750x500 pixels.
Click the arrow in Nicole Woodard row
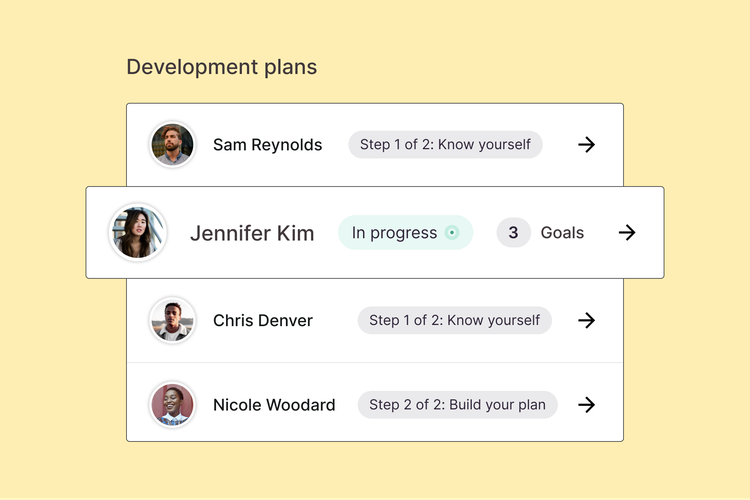(x=587, y=405)
